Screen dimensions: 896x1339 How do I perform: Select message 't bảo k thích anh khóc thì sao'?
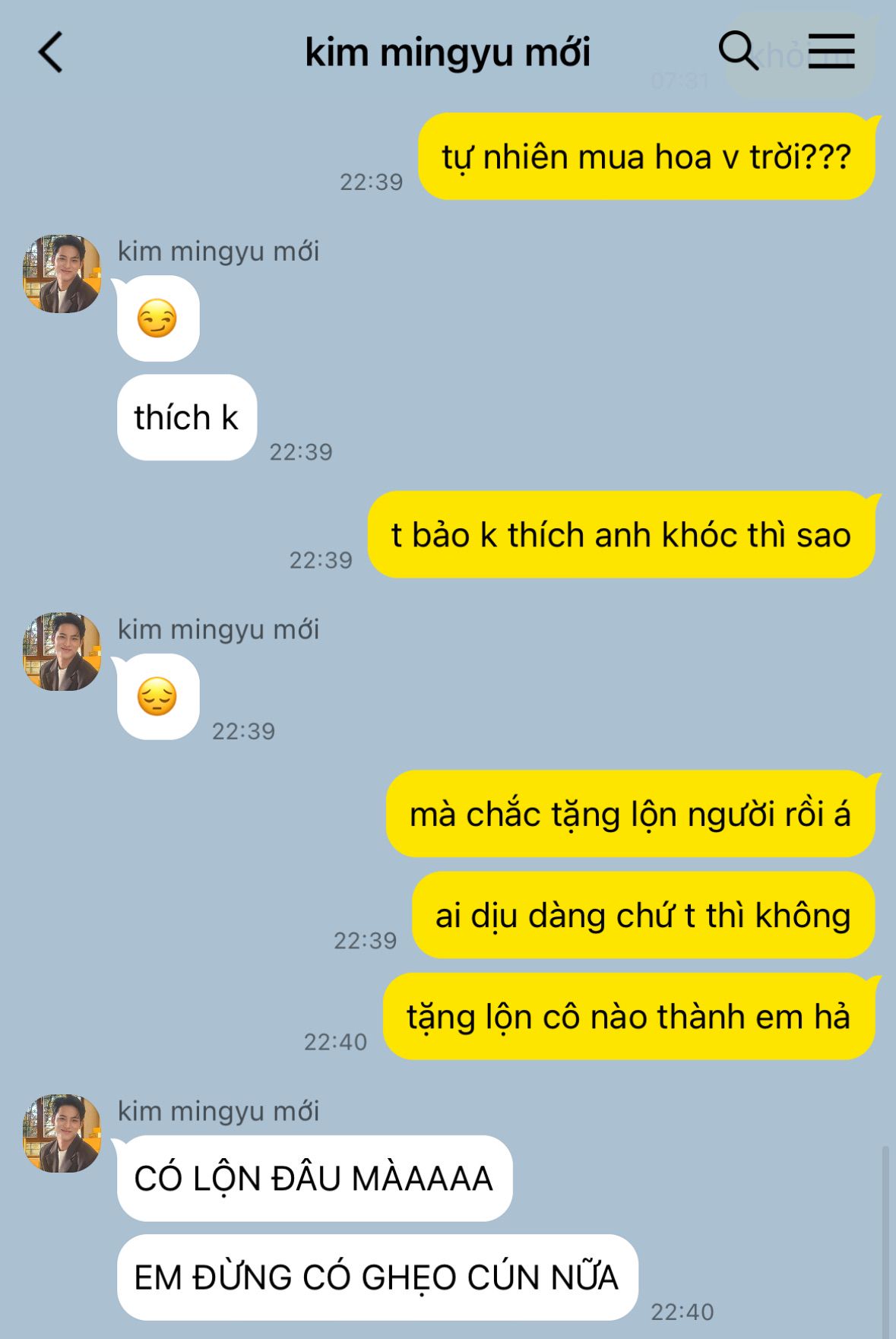(622, 535)
